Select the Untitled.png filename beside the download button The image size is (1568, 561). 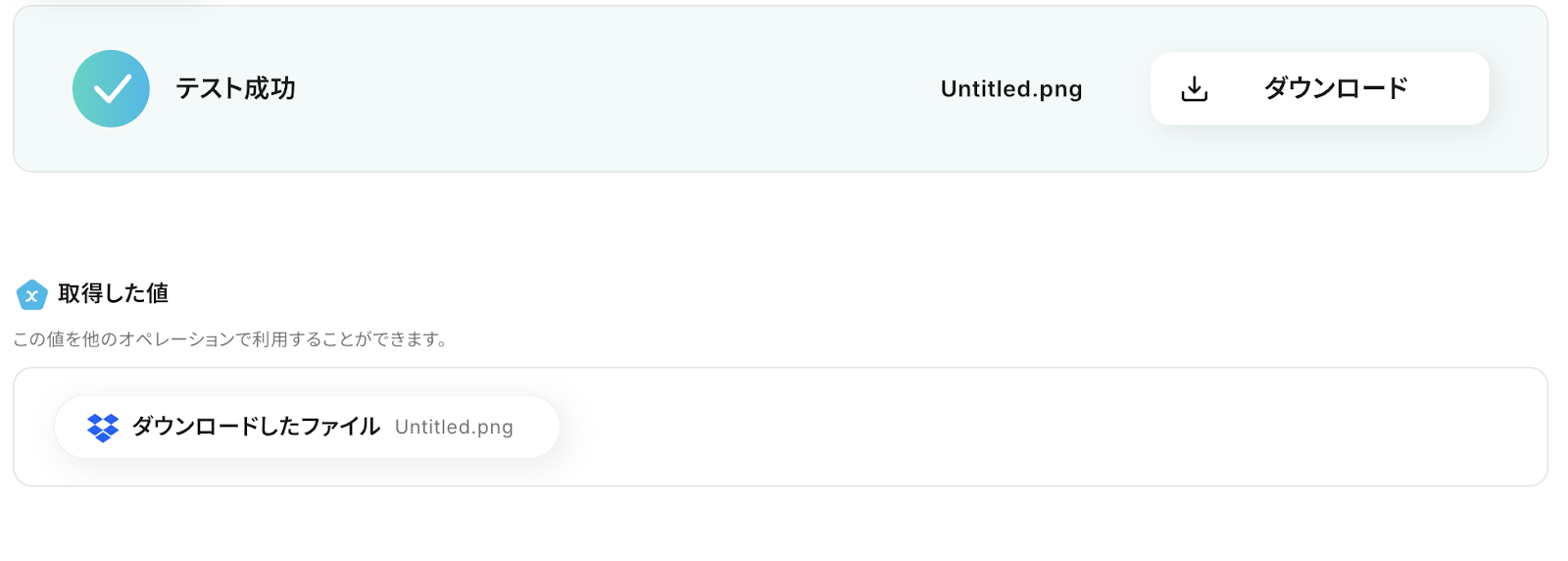point(1010,89)
